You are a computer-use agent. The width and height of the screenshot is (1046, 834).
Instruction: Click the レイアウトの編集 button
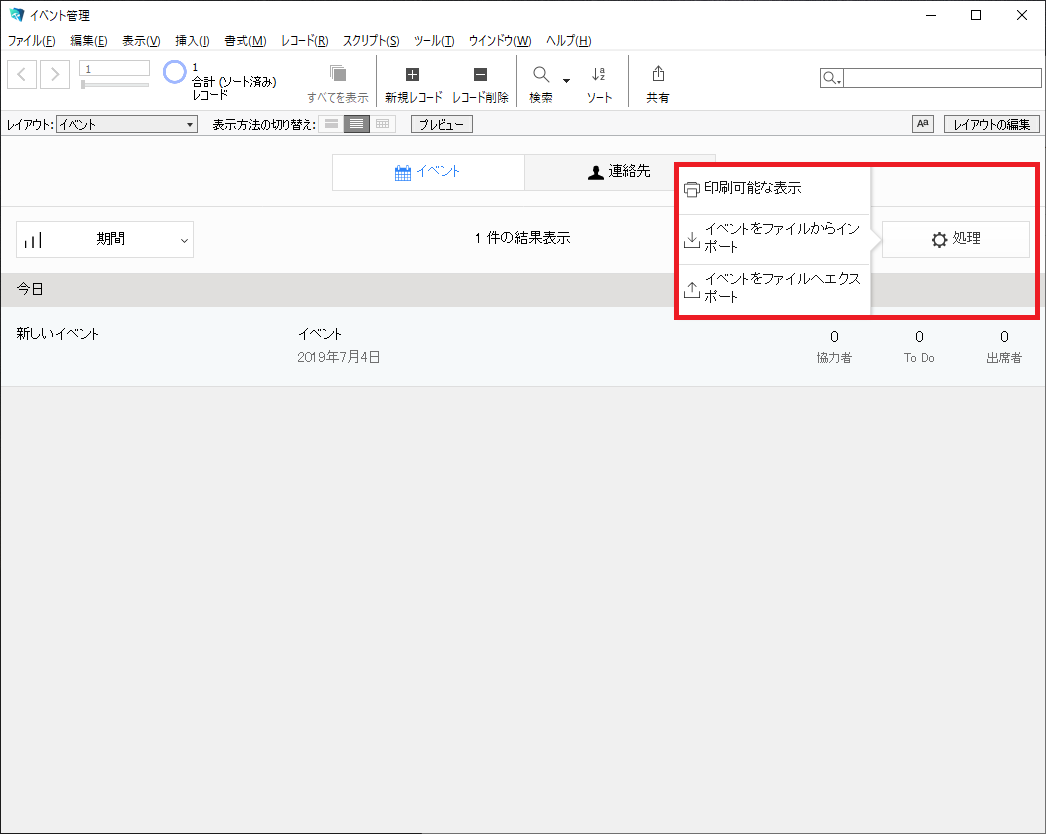(991, 123)
